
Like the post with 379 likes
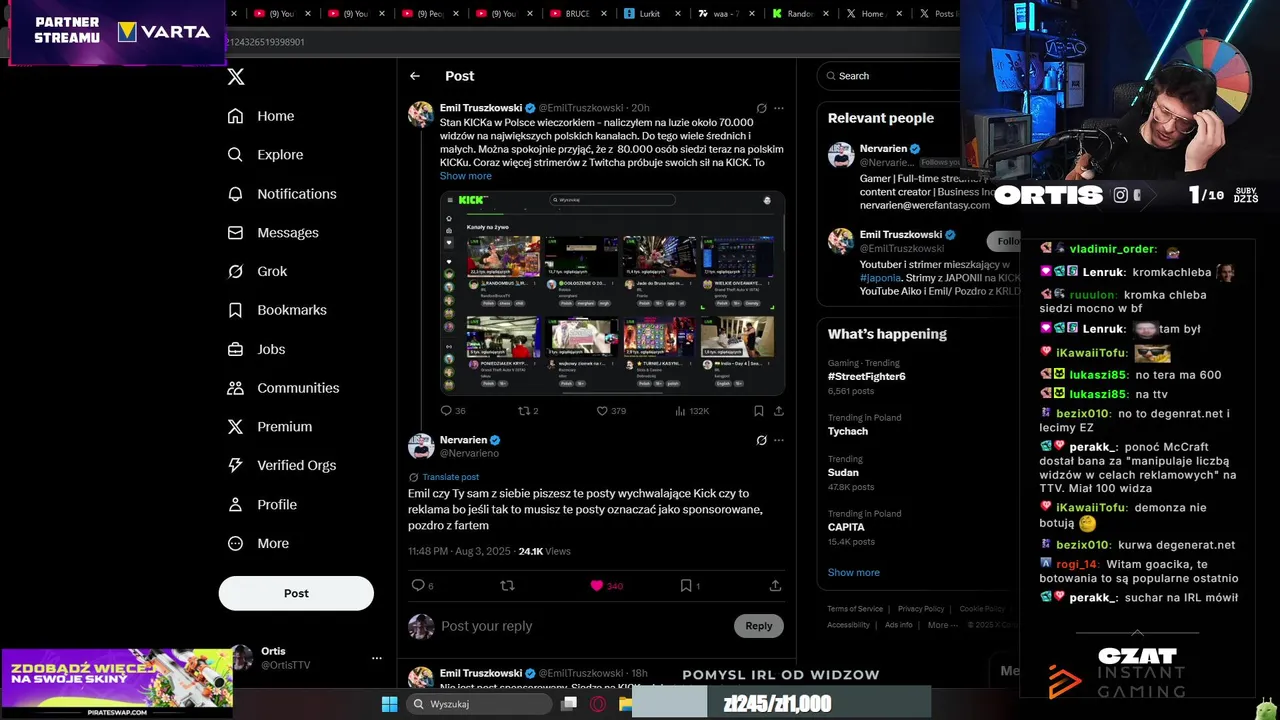602,410
